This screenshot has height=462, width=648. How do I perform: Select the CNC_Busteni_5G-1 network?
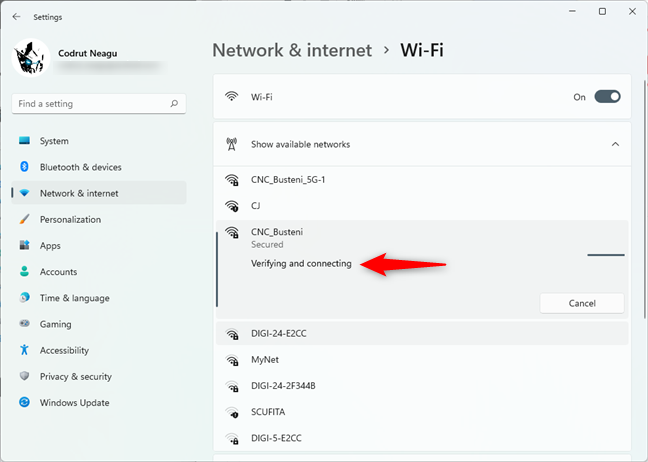[x=422, y=180]
